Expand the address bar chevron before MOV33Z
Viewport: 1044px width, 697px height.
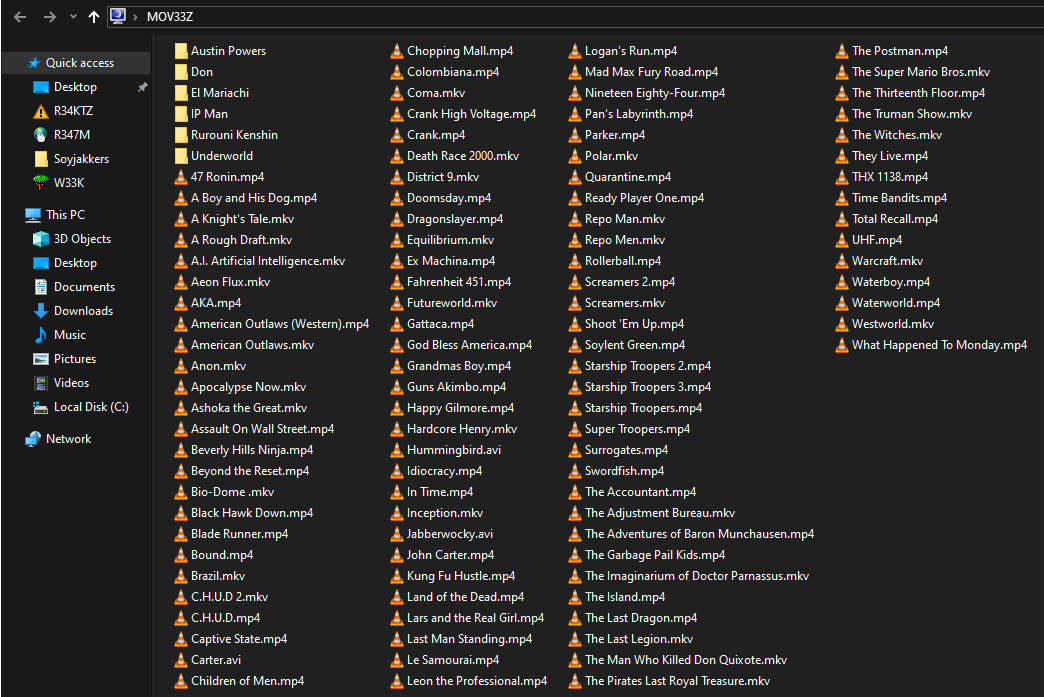[x=135, y=17]
